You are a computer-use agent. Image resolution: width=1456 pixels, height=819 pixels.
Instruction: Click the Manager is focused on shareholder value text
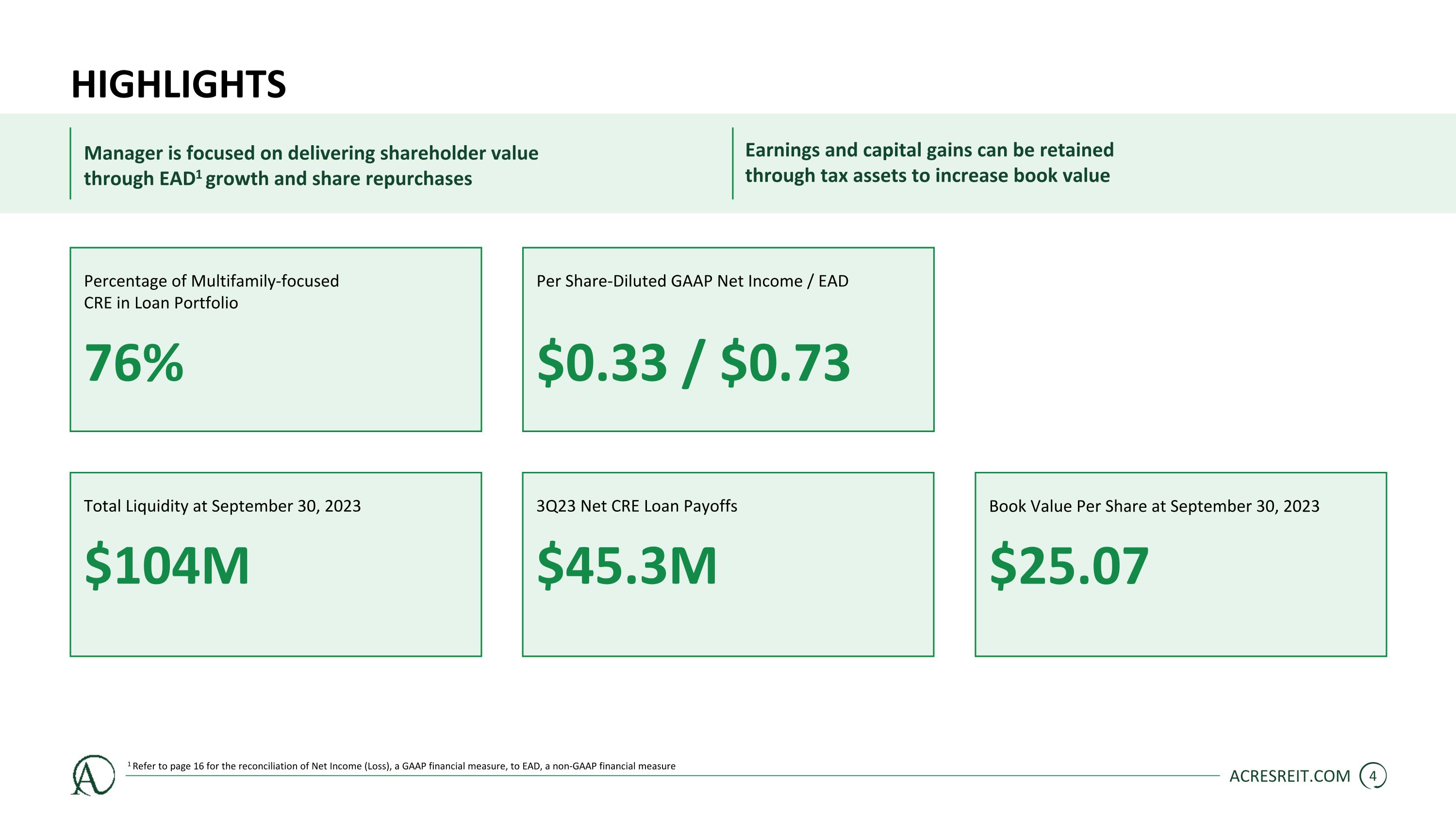(x=311, y=166)
